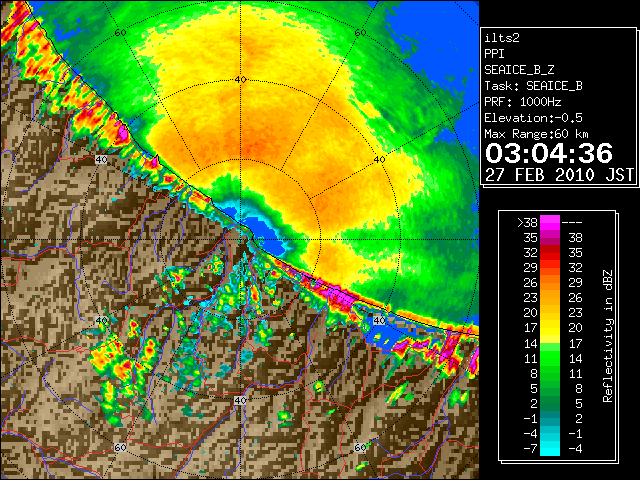Pick the orange legend swatch beside left "23"
Image resolution: width=640 pixels, height=480 pixels.
click(550, 298)
